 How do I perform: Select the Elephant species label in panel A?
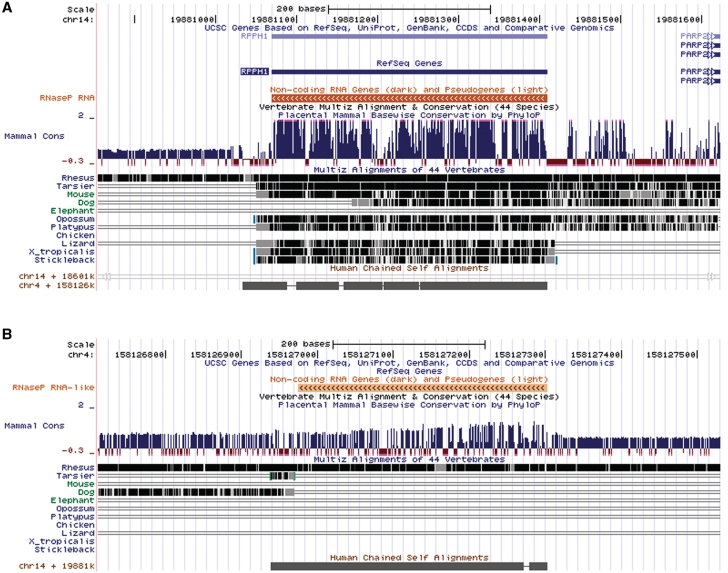click(72, 211)
